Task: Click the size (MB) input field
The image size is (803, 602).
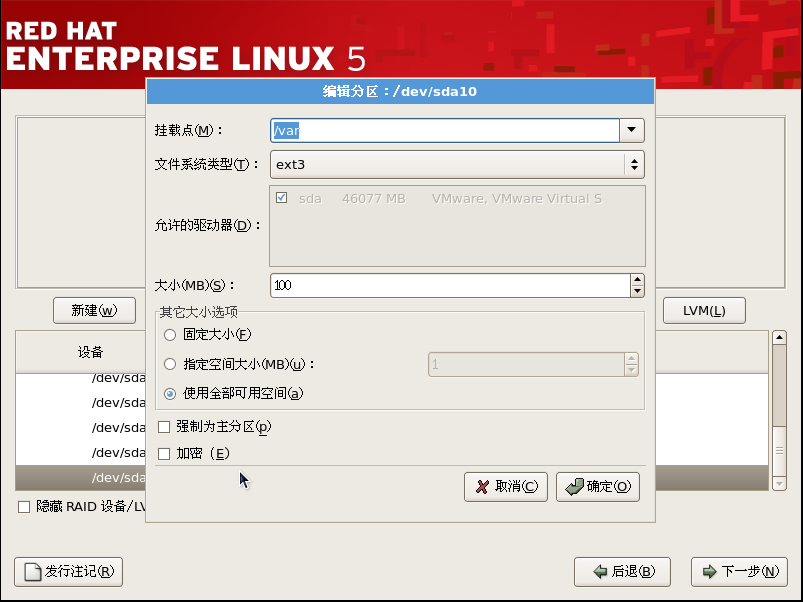Action: coord(450,285)
